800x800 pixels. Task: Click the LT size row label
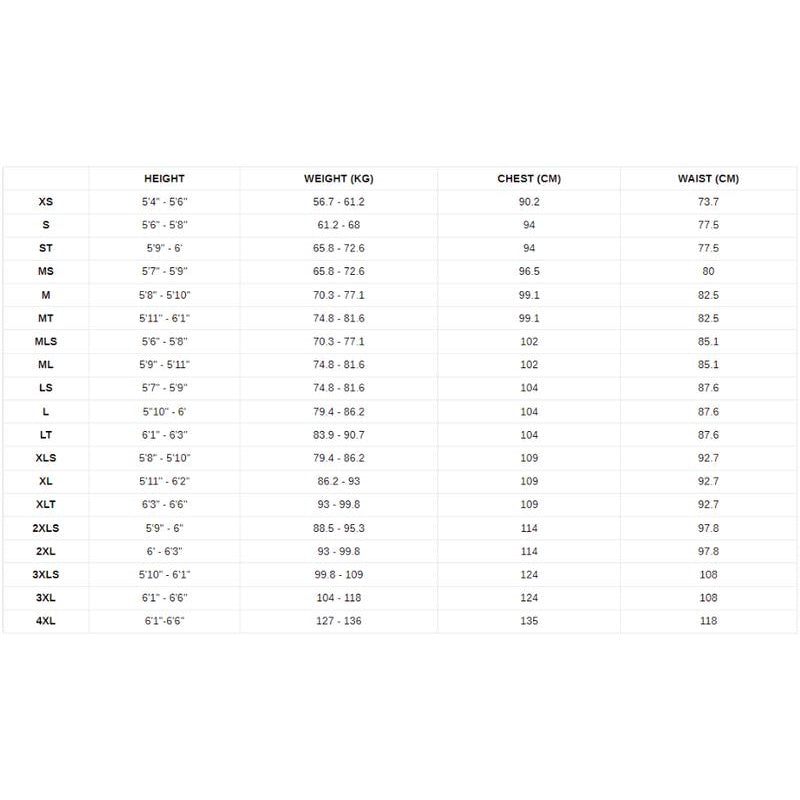pyautogui.click(x=46, y=435)
